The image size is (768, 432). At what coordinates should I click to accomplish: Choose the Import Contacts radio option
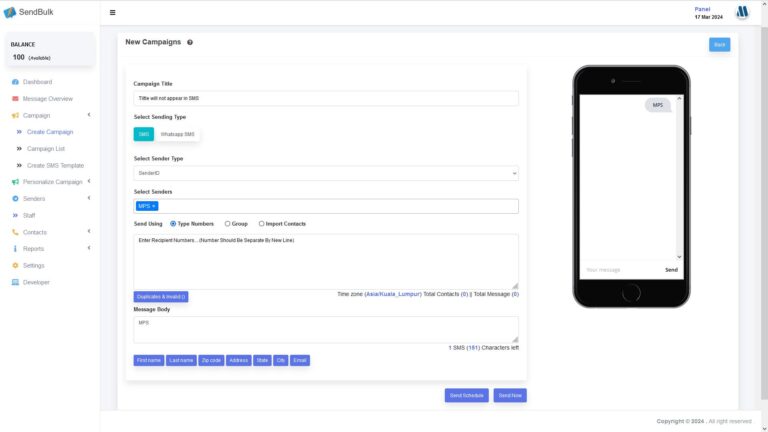262,224
